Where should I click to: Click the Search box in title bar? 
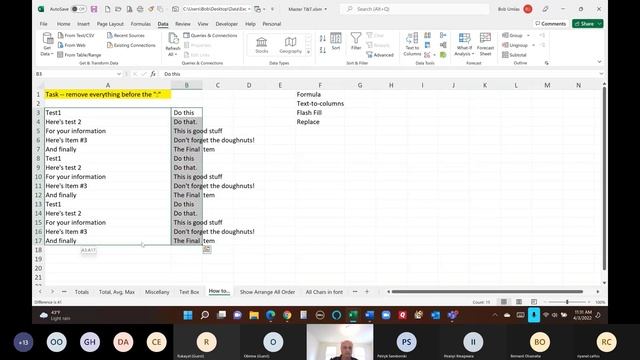coord(415,9)
